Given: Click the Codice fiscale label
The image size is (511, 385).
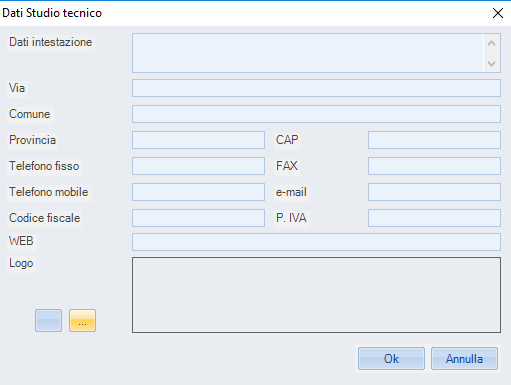Looking at the screenshot, I should [x=45, y=218].
